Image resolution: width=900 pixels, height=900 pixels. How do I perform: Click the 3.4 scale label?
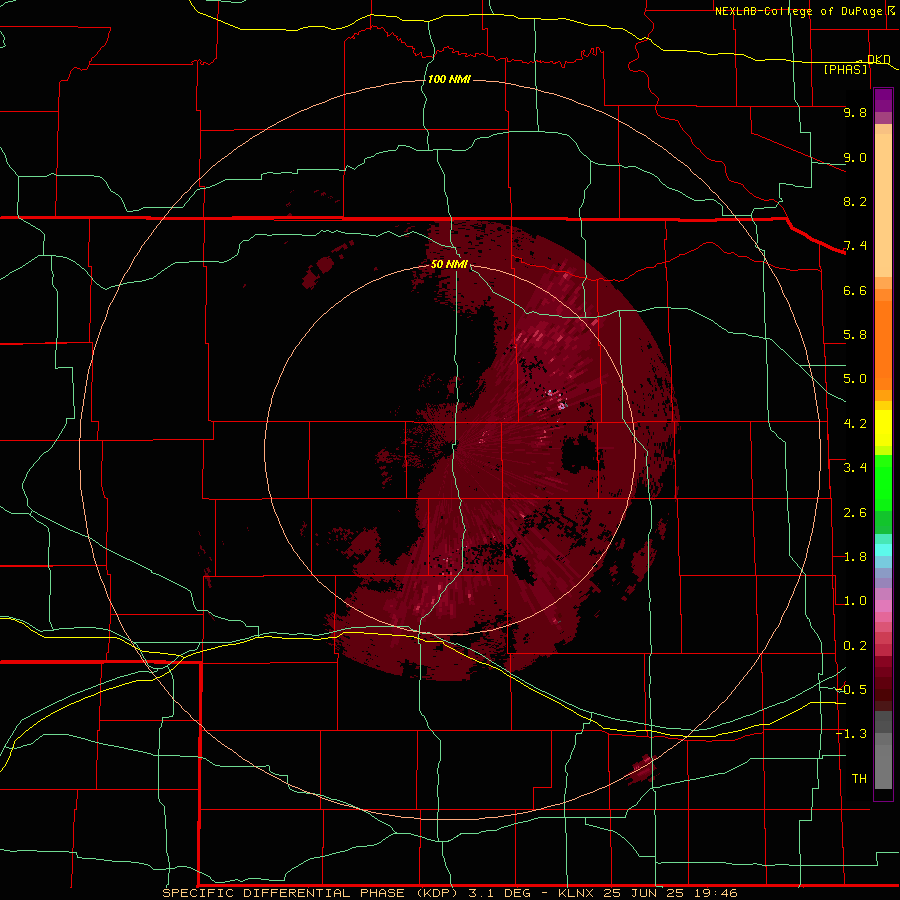(855, 468)
